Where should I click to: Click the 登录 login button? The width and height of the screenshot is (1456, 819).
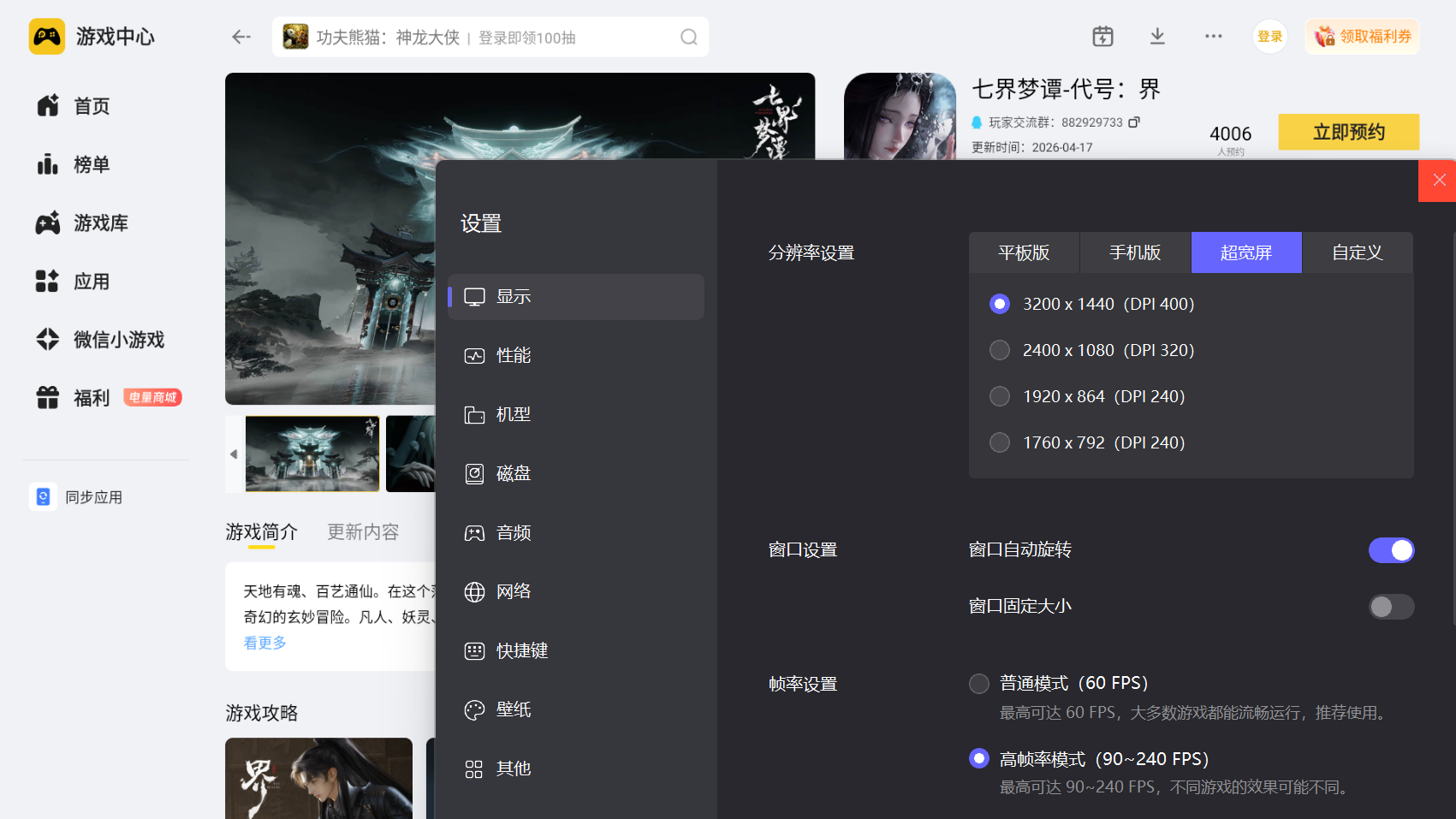(x=1270, y=37)
